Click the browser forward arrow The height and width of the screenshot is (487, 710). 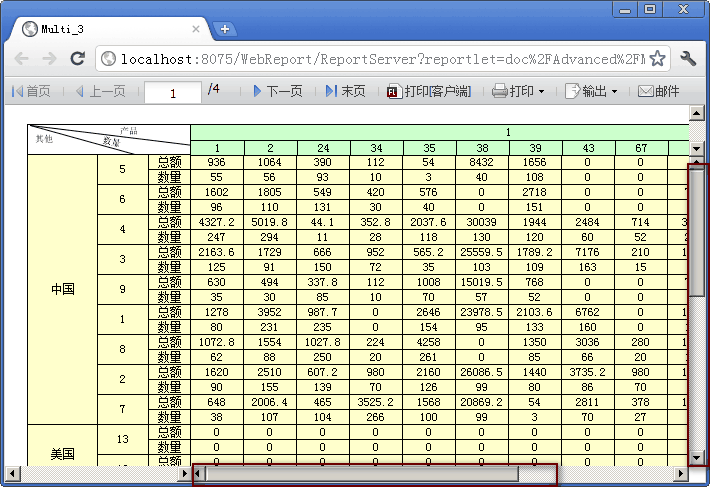click(49, 58)
